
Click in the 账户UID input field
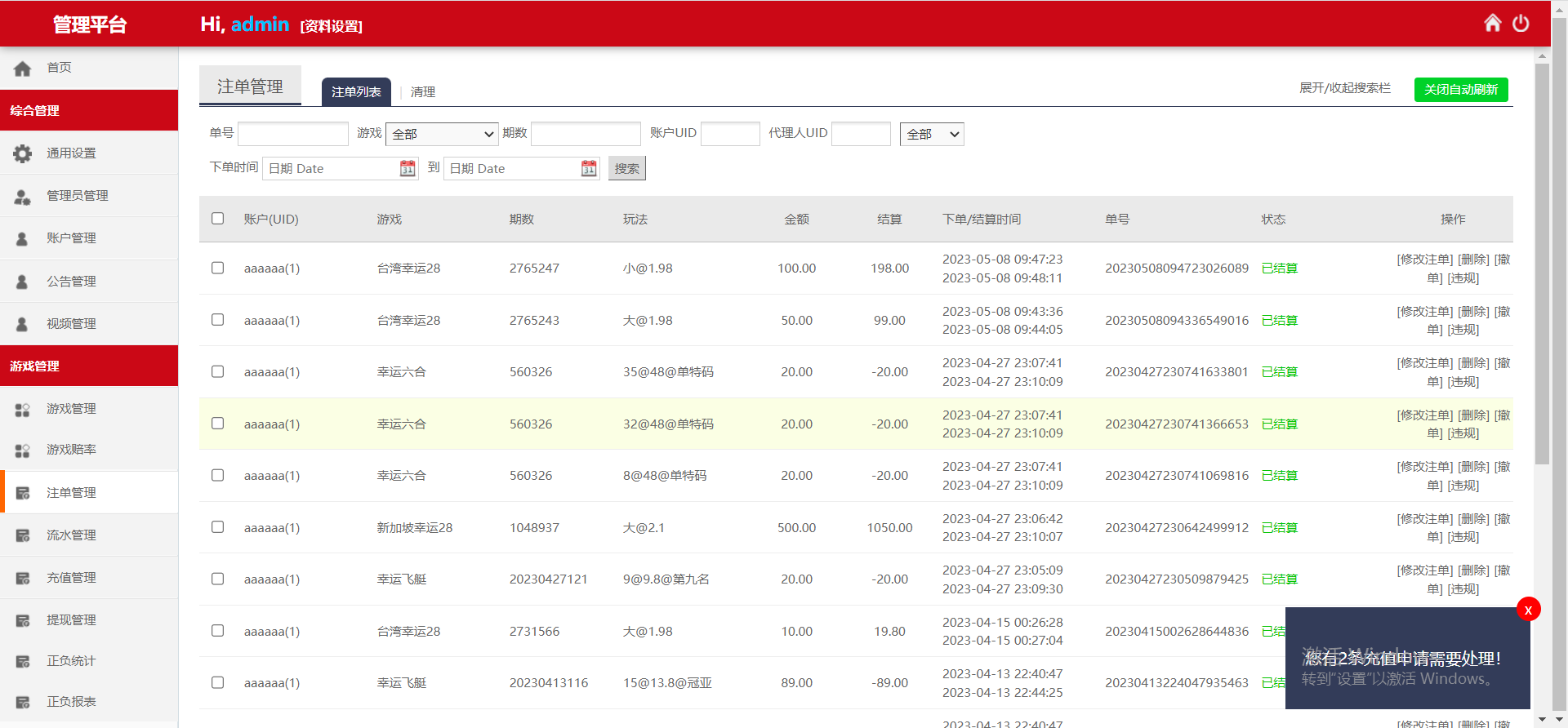tap(730, 134)
